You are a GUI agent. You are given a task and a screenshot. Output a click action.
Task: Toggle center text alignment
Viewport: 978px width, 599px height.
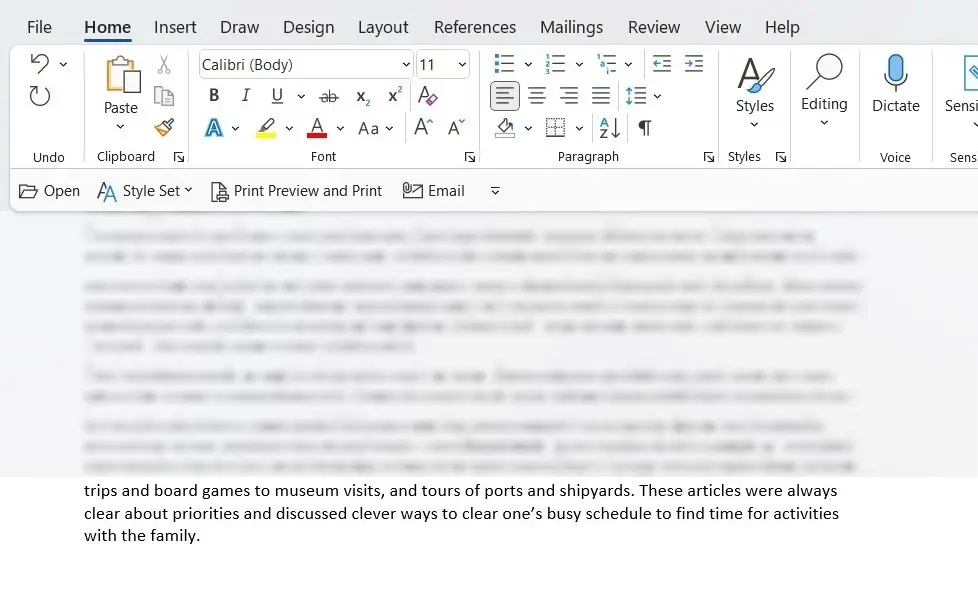tap(537, 95)
